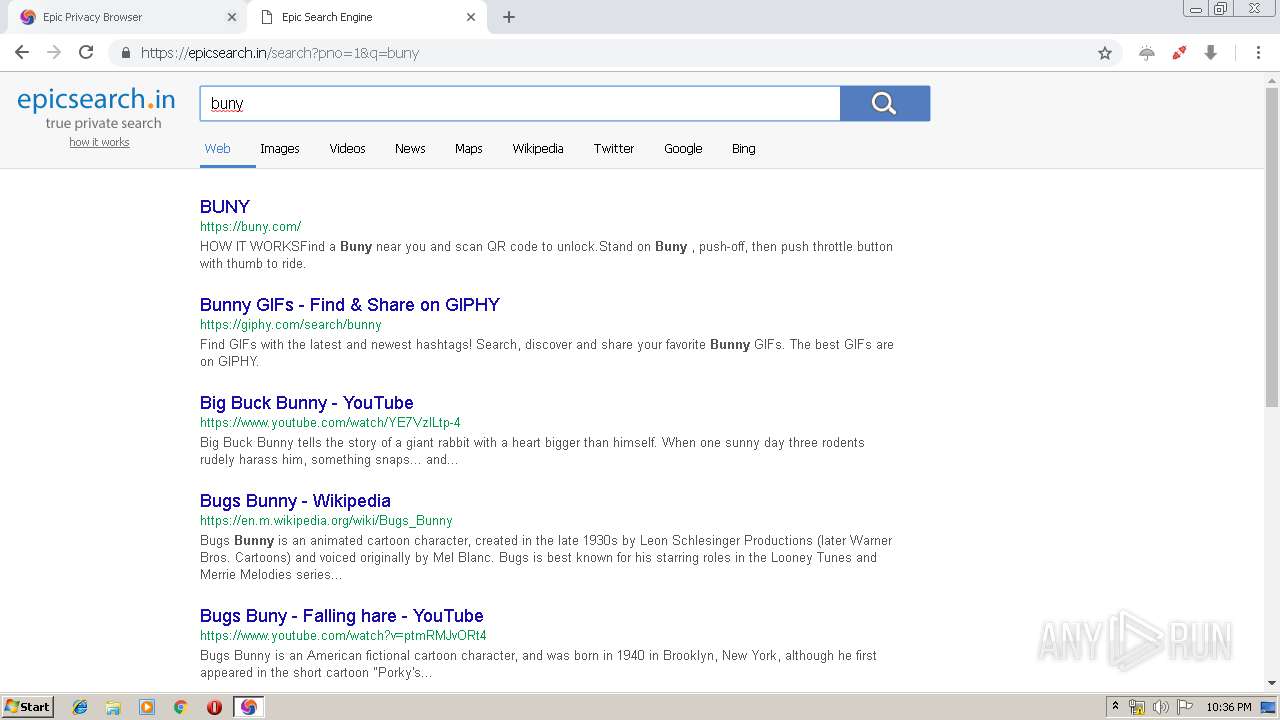Select the Images search tab
1280x720 pixels.
[280, 148]
